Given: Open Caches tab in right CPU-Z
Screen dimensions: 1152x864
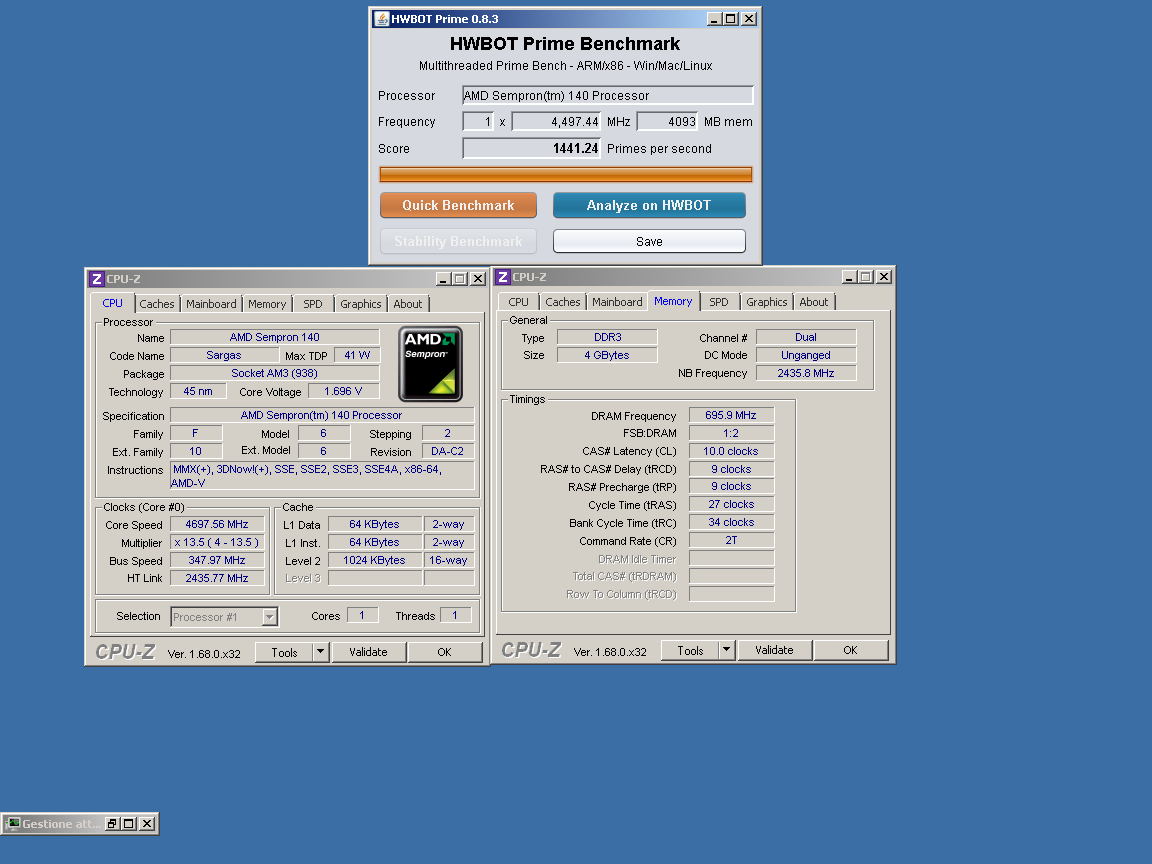Looking at the screenshot, I should click(x=563, y=302).
